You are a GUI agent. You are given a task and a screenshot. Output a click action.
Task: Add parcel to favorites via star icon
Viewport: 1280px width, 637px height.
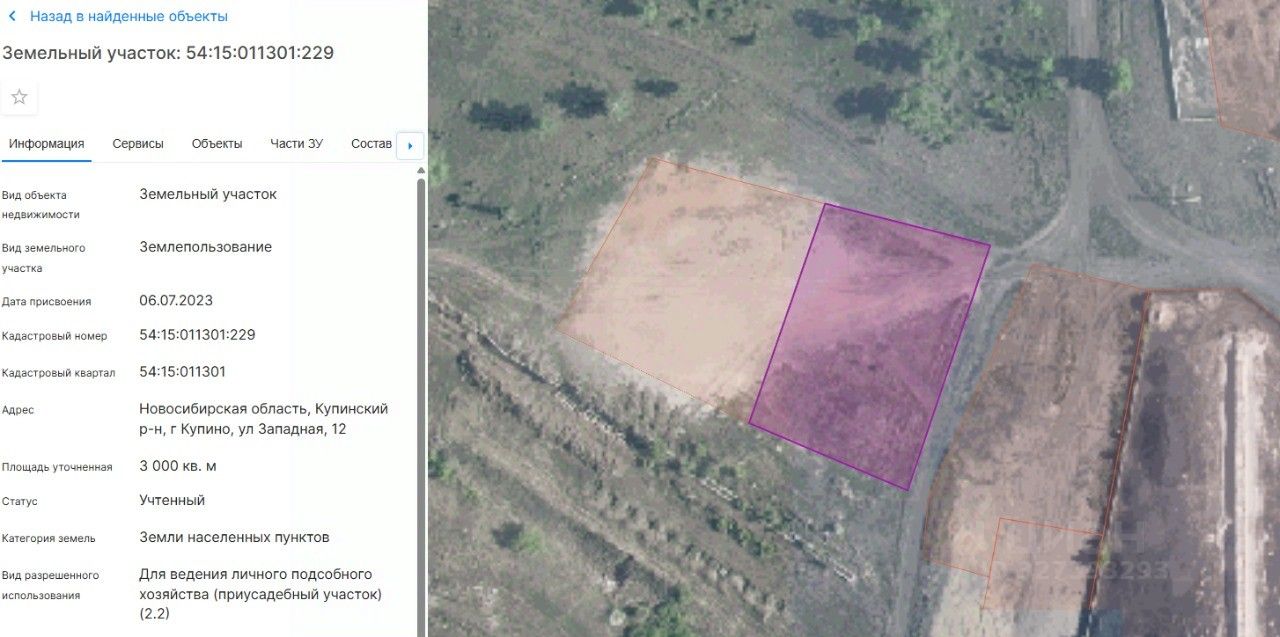[x=19, y=97]
